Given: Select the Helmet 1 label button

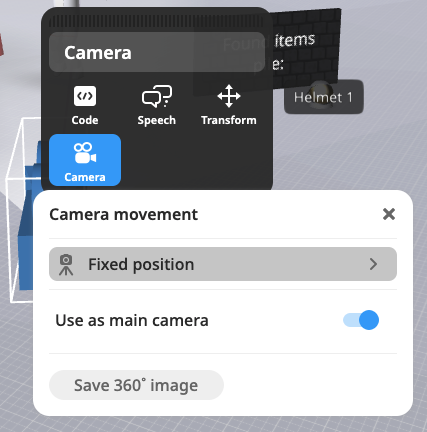Looking at the screenshot, I should coord(323,97).
